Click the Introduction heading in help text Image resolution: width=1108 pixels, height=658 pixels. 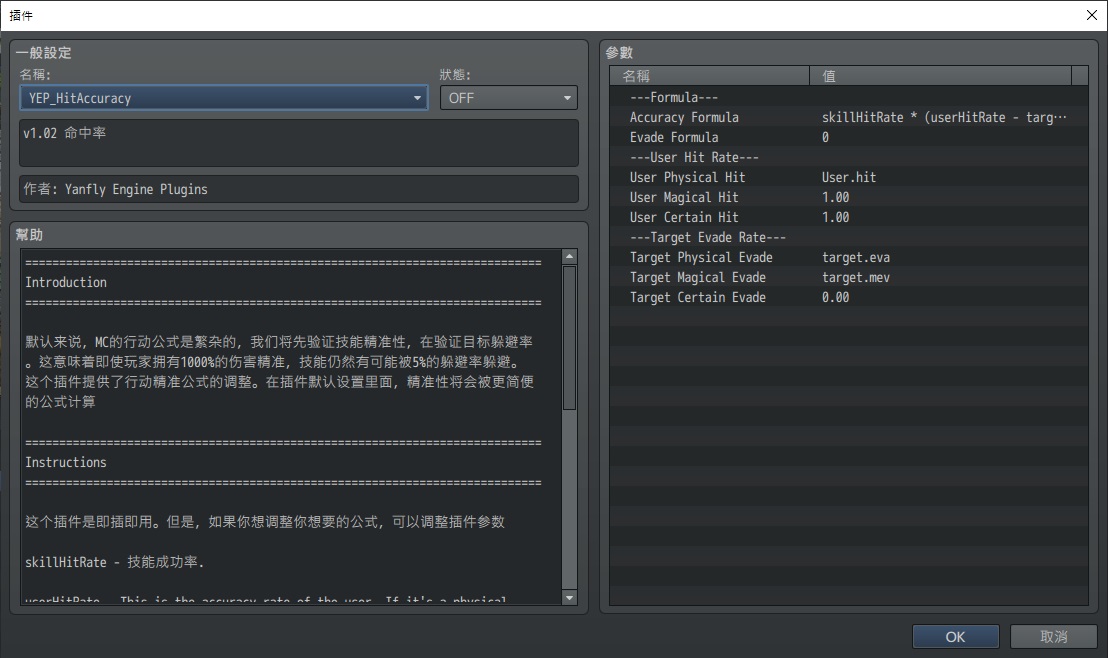pyautogui.click(x=66, y=282)
